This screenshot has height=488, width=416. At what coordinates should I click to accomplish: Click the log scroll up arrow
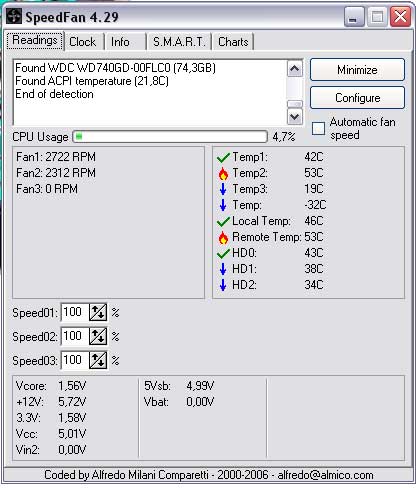click(295, 69)
